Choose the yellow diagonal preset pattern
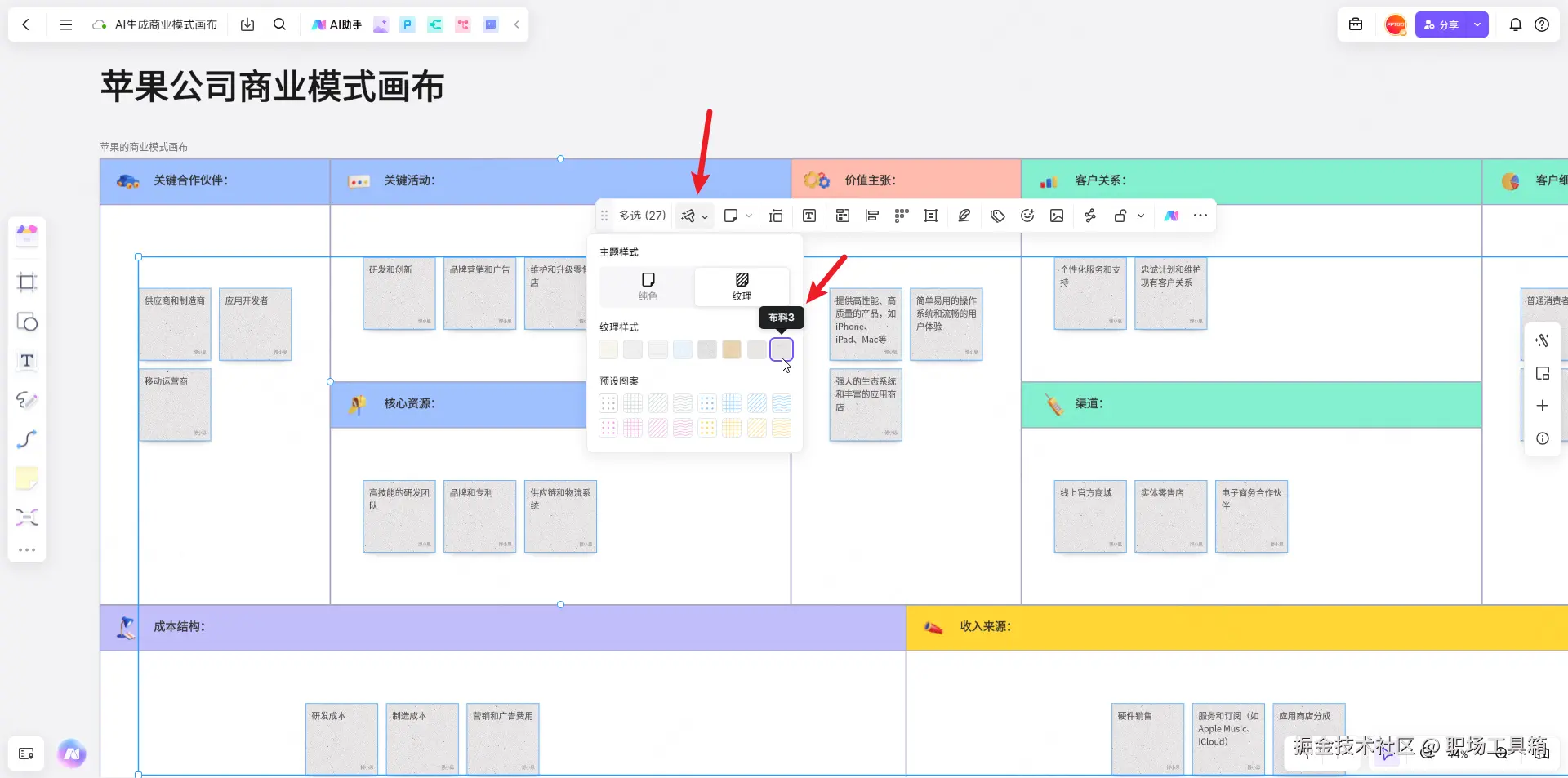This screenshot has height=778, width=1568. [757, 428]
